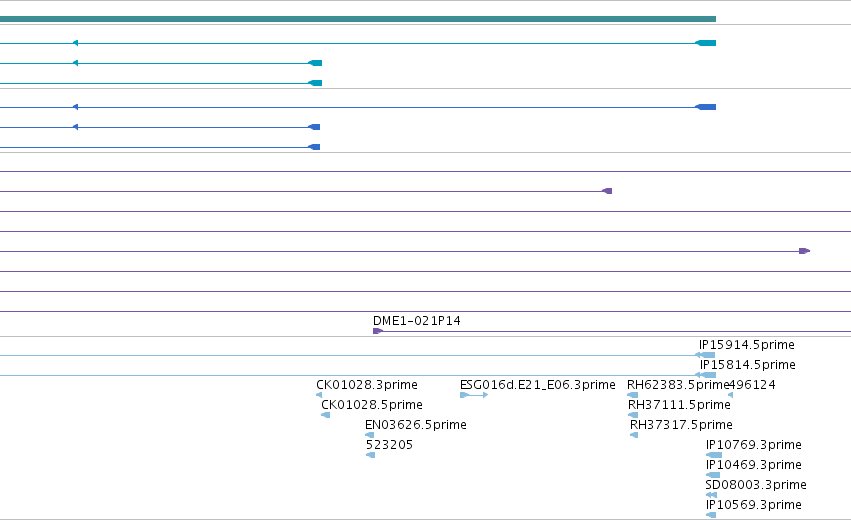Select the IP10469.3prime label
The height and width of the screenshot is (520, 851).
(754, 465)
